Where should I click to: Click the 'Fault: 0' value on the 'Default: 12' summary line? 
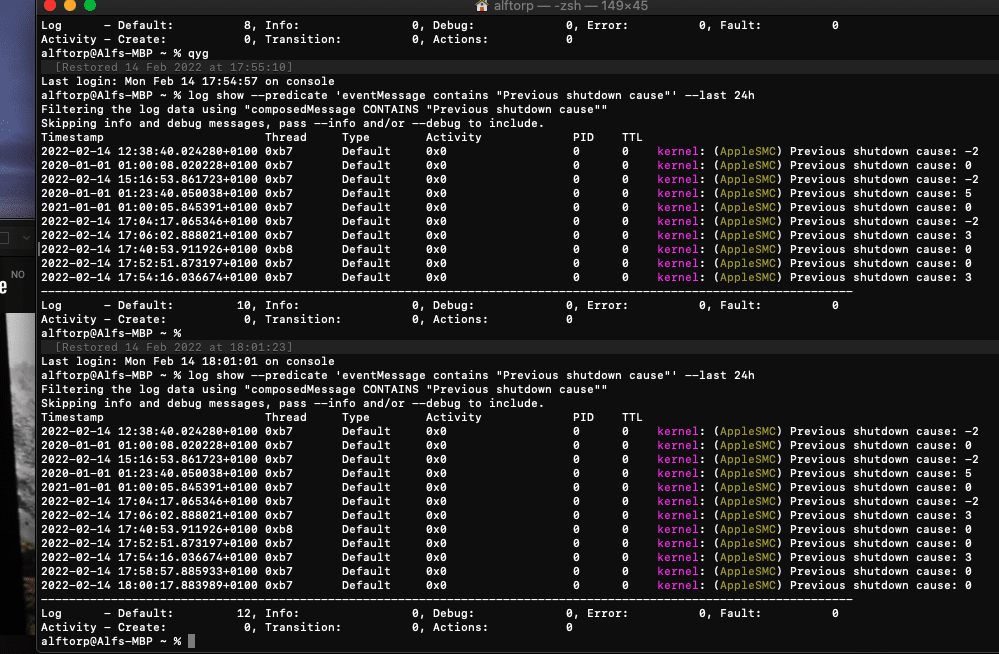click(779, 613)
